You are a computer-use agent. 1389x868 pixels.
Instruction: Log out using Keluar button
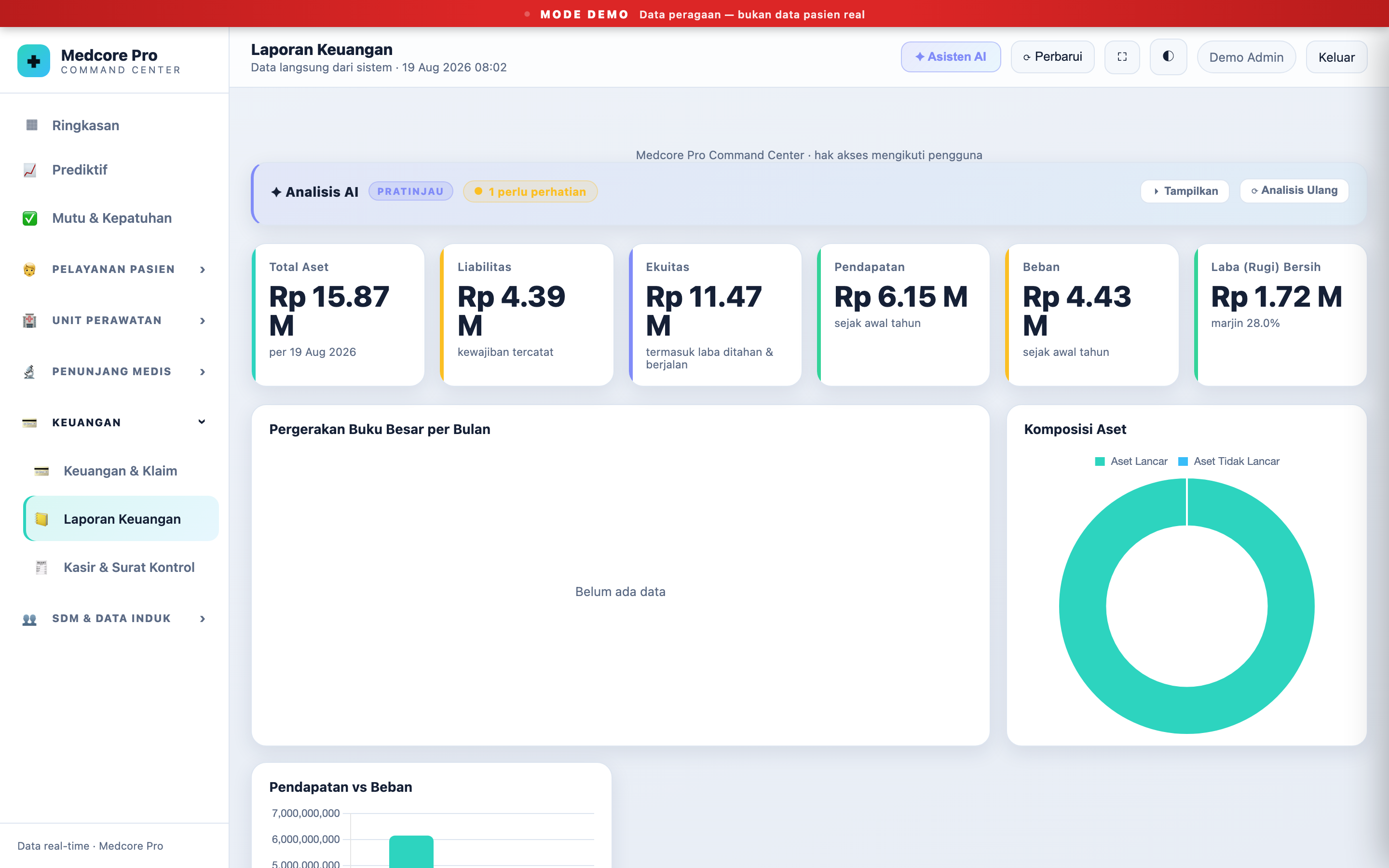(x=1336, y=57)
